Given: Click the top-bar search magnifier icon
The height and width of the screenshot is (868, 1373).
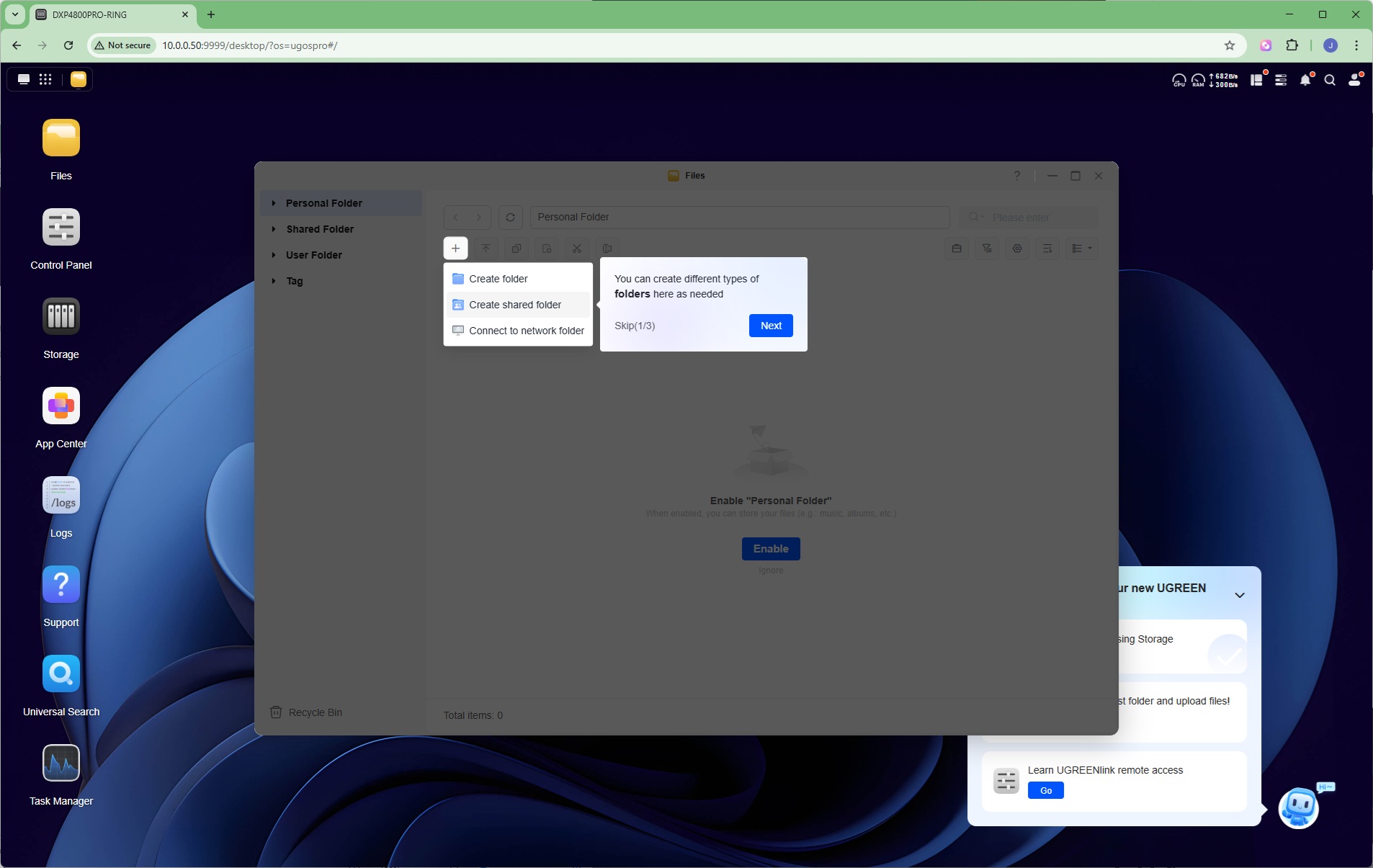Looking at the screenshot, I should coord(1330,80).
